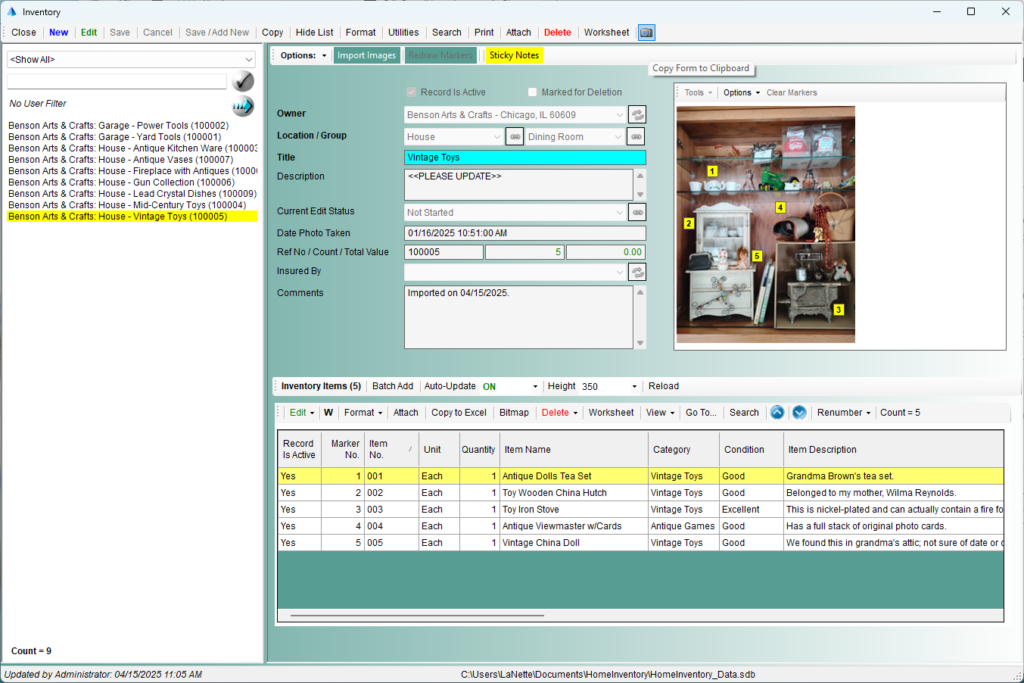1024x683 pixels.
Task: Open the top Worksheet menu item
Action: pyautogui.click(x=607, y=33)
